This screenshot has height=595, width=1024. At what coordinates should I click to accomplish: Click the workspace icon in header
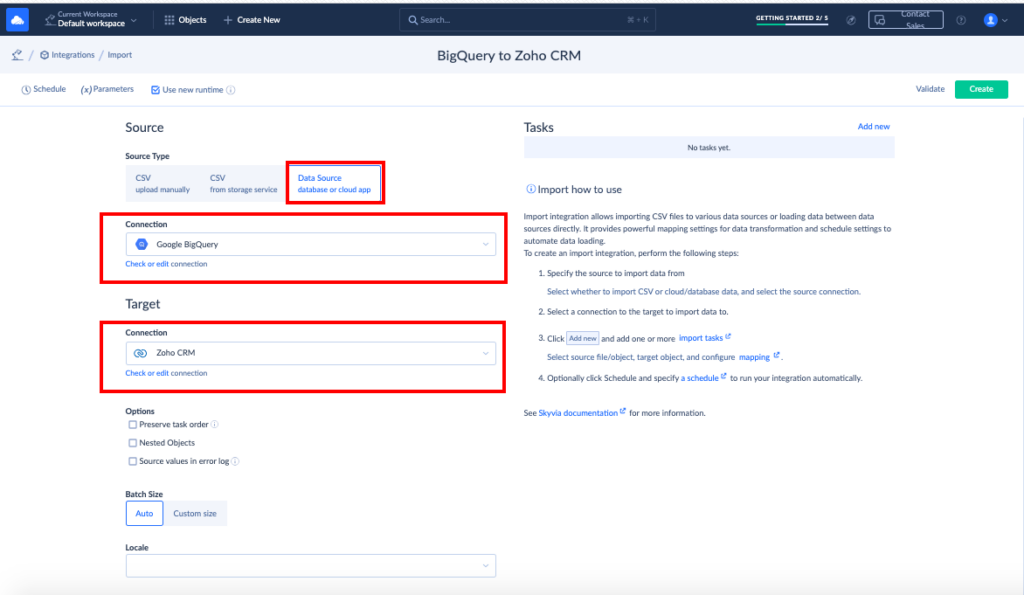point(50,20)
